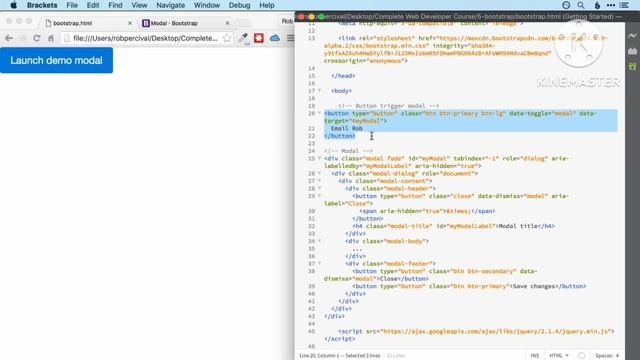Click the Bootstrap favicon on the Modal tab
Image resolution: width=640 pixels, height=360 pixels.
click(x=146, y=23)
